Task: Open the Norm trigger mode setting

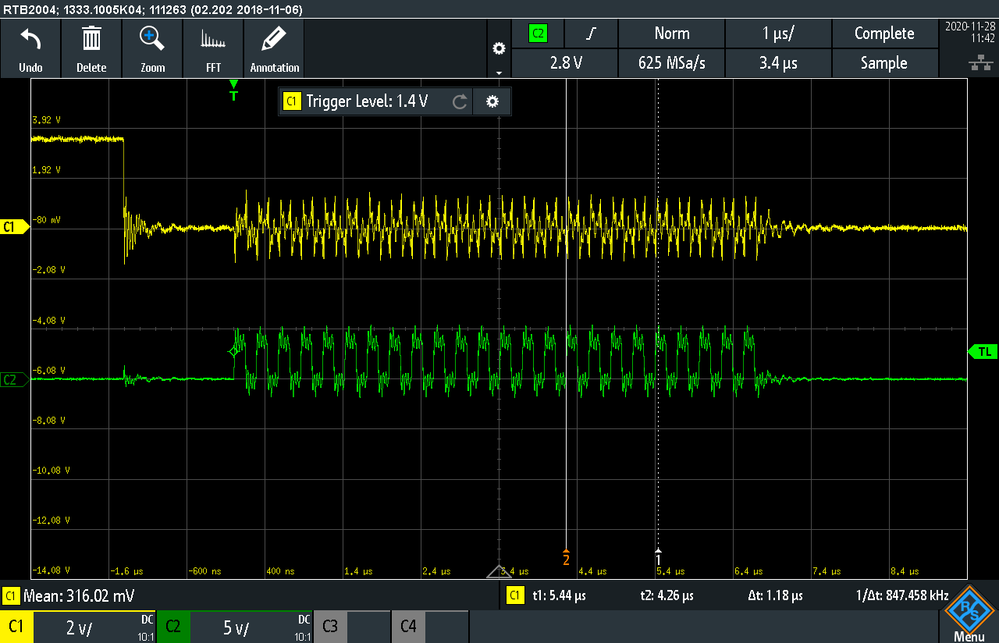Action: 672,33
